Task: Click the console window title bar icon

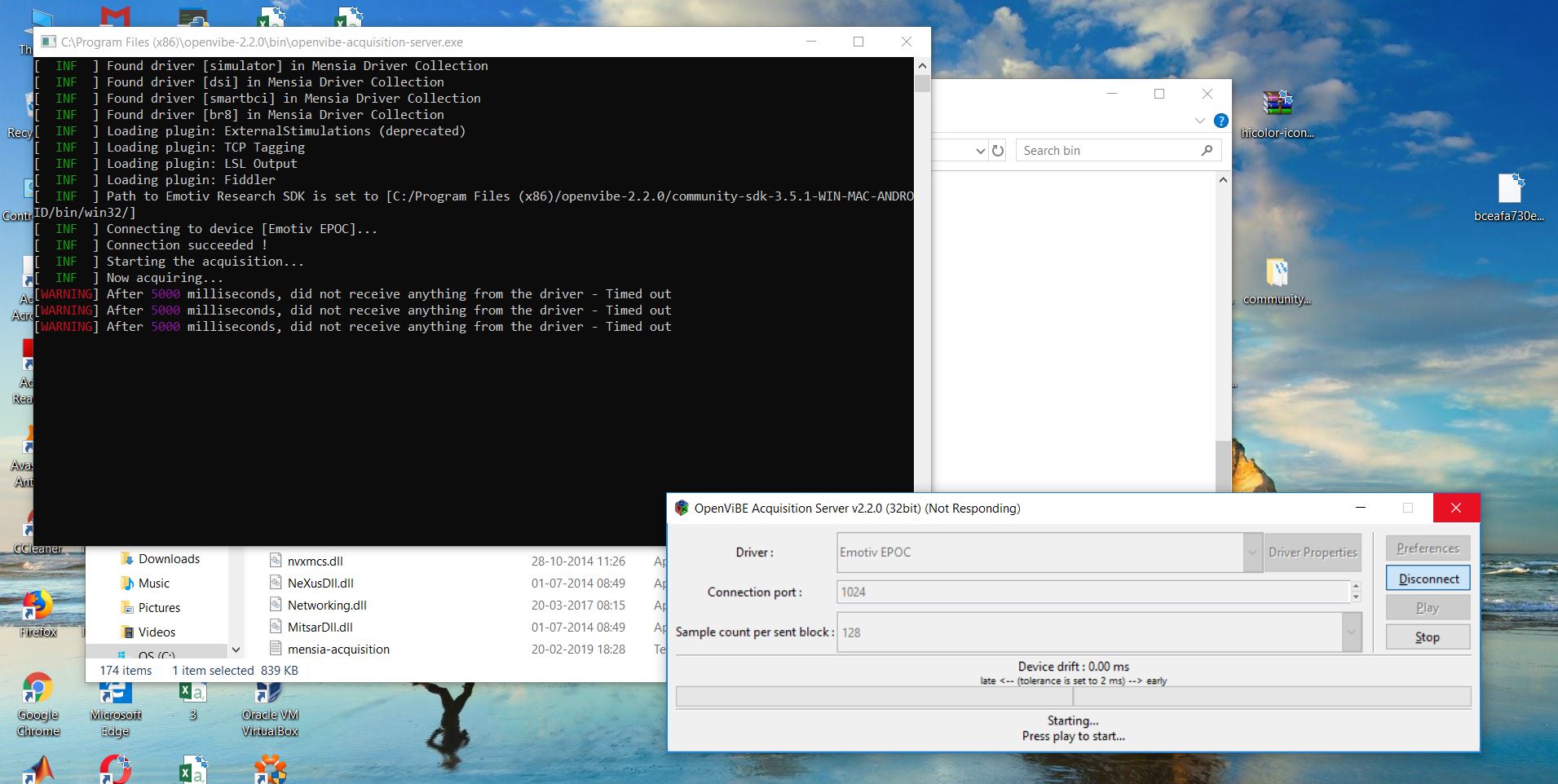Action: pyautogui.click(x=48, y=42)
